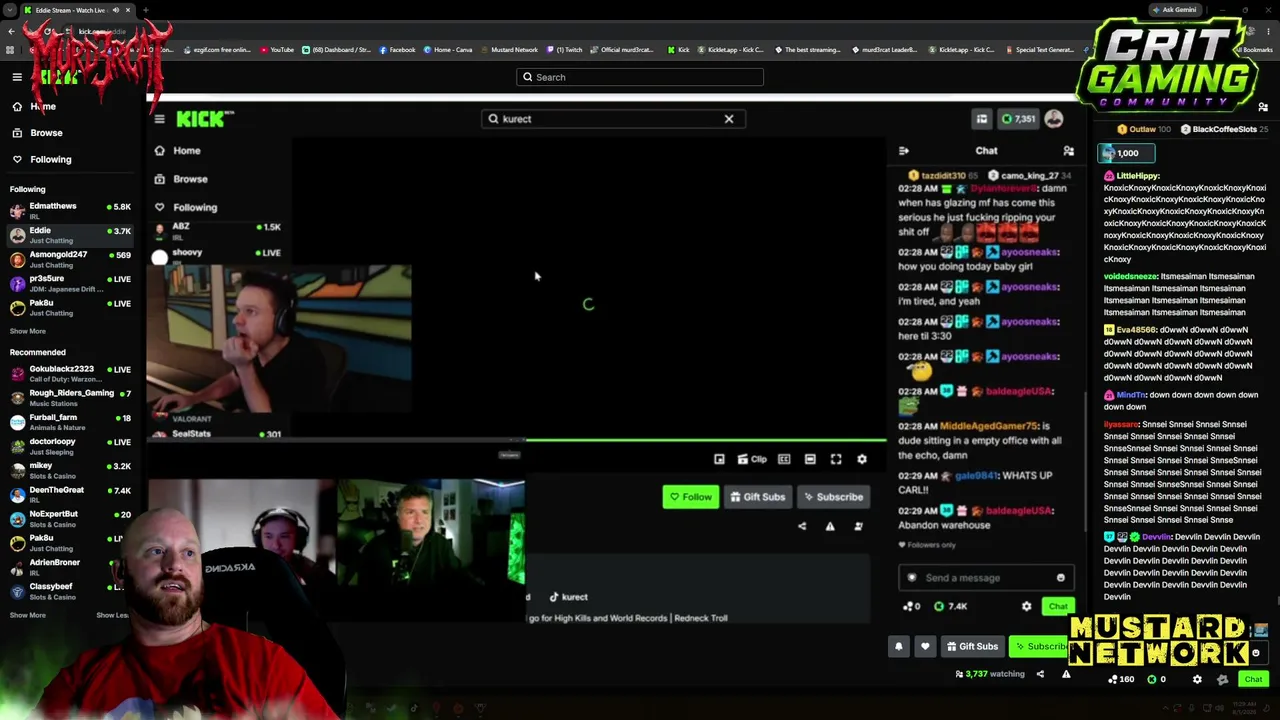Click the 7,351 Kicks balance button
Screen dimensions: 1280x720
pos(1019,119)
